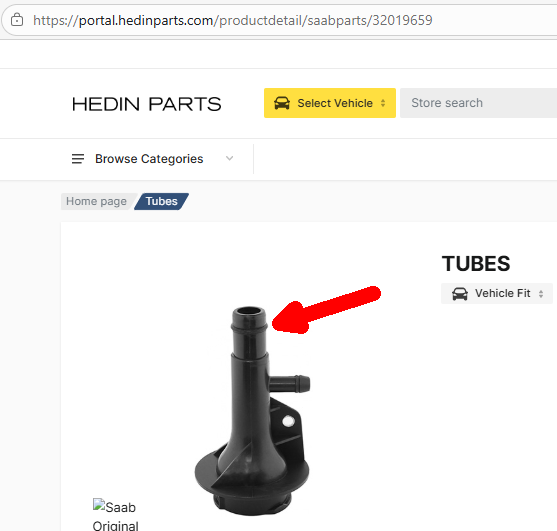Click the Select Vehicle up-down arrows
This screenshot has width=557, height=531.
[x=383, y=103]
